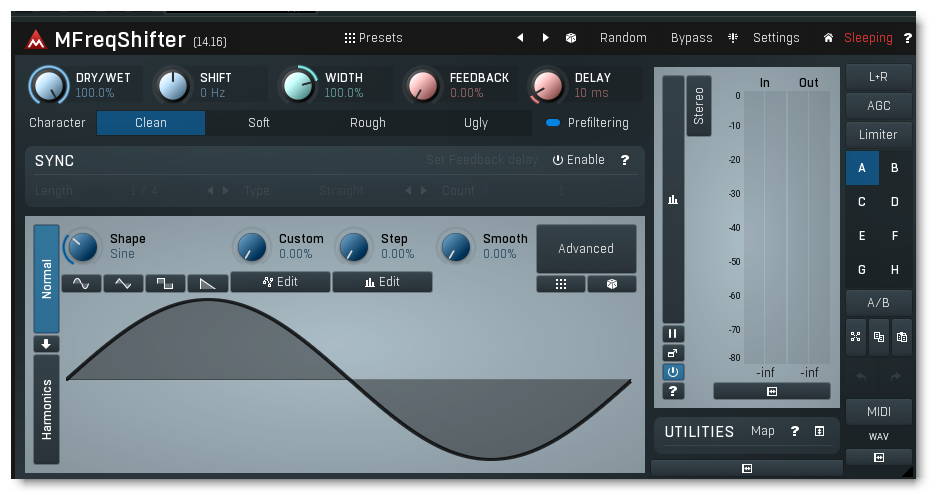The height and width of the screenshot is (502, 939).
Task: Click the Random button
Action: (x=623, y=38)
